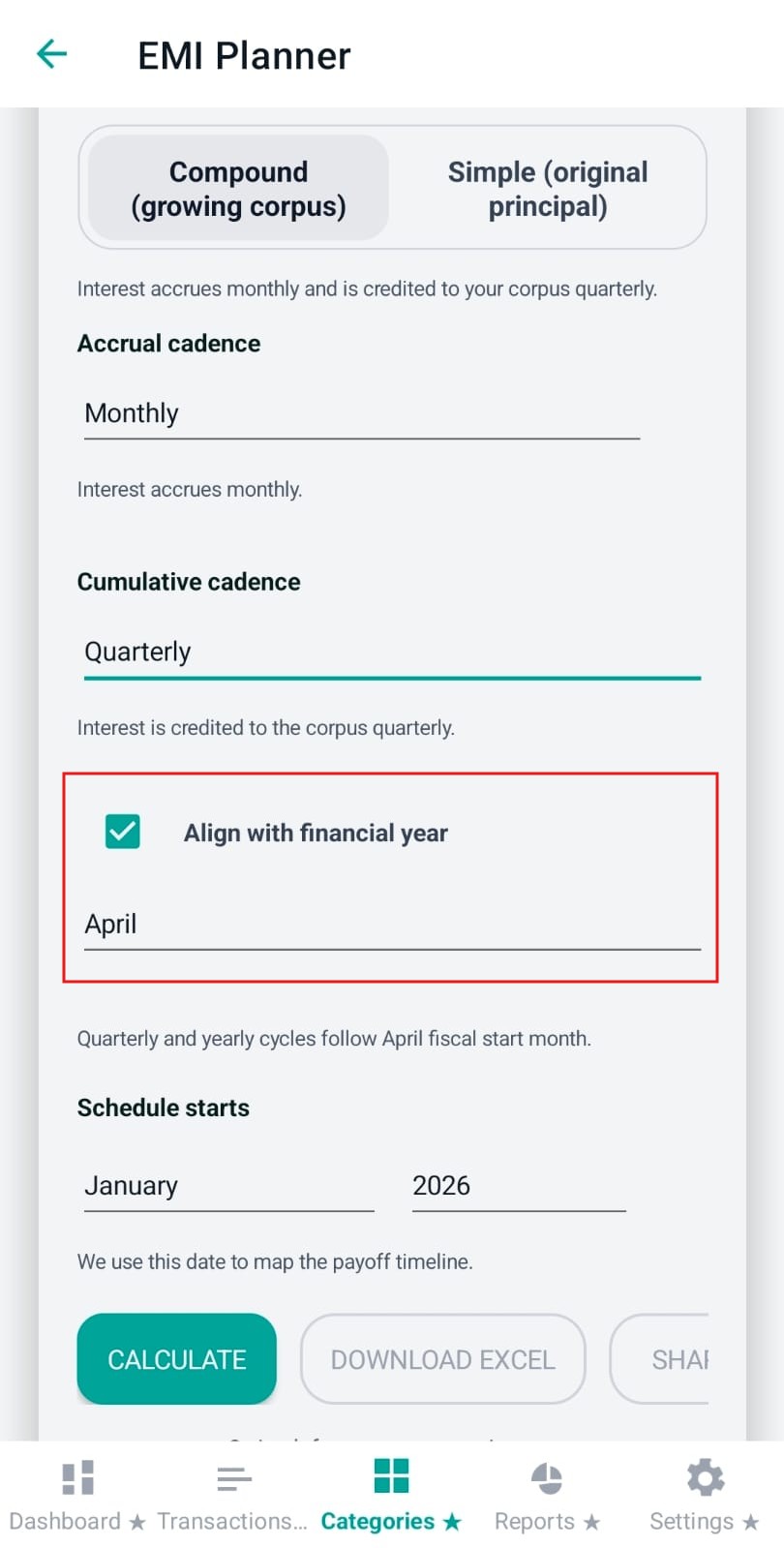The height and width of the screenshot is (1548, 784).
Task: Open the Quarterly cumulative cadence selector
Action: tap(387, 652)
